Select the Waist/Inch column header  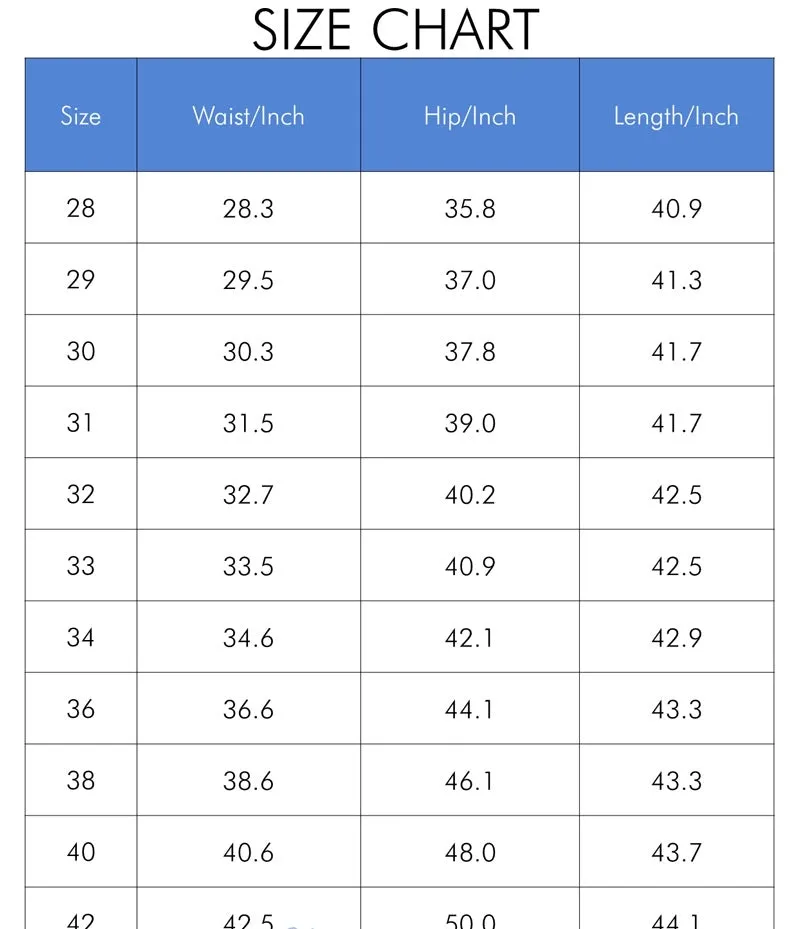click(x=248, y=116)
